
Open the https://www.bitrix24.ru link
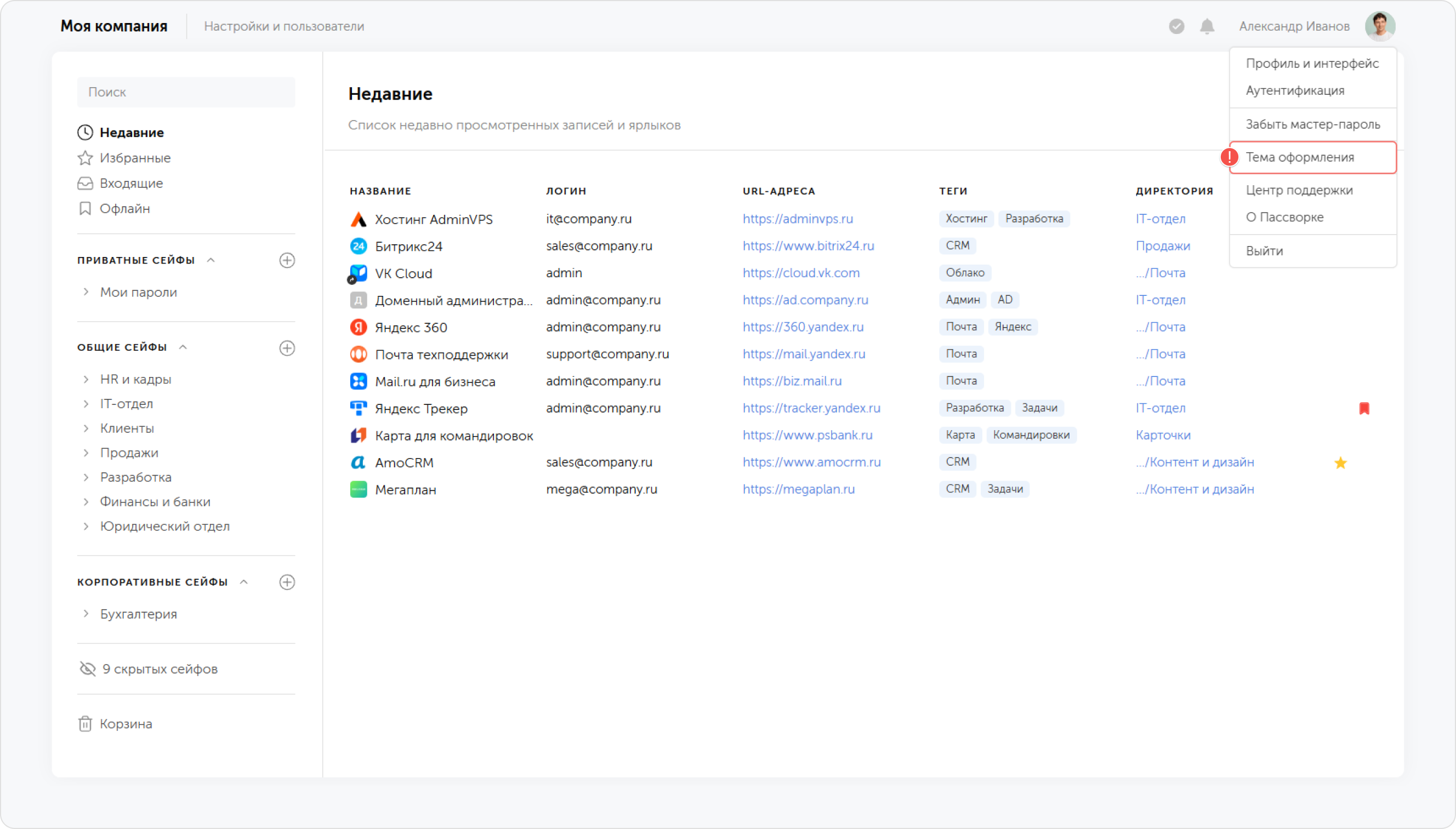click(809, 246)
